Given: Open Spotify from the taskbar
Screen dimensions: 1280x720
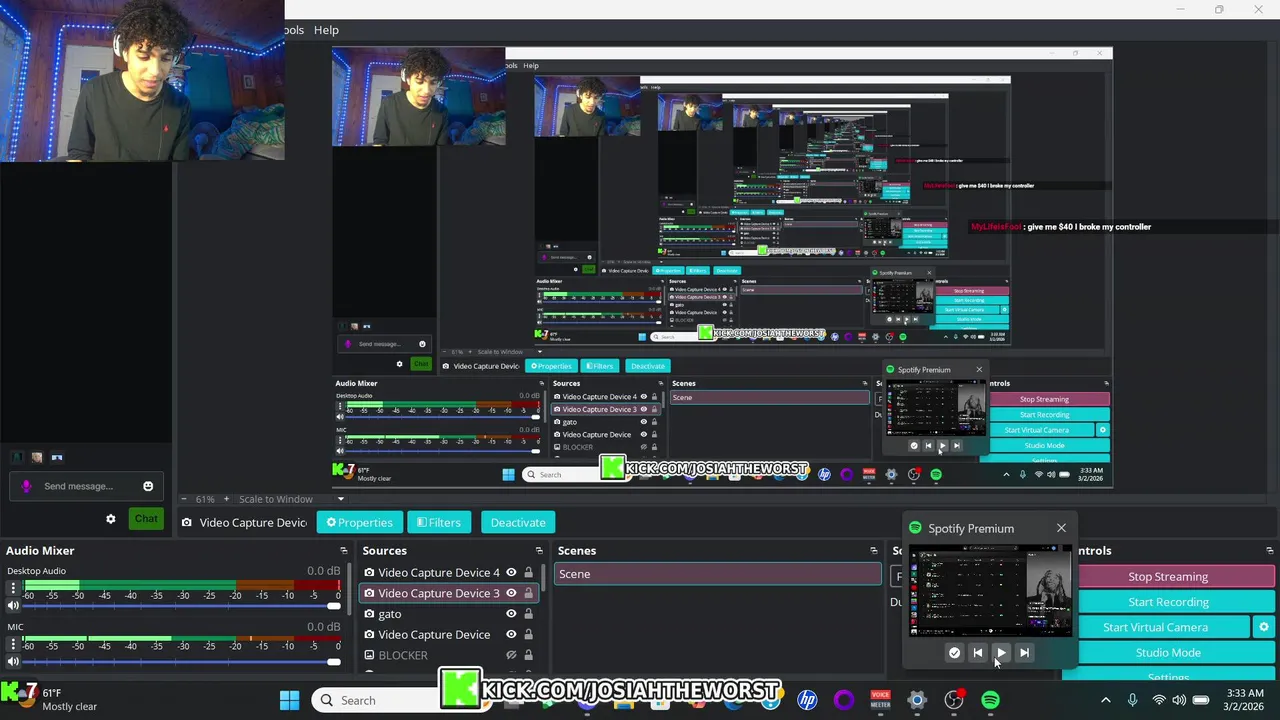Looking at the screenshot, I should 990,700.
